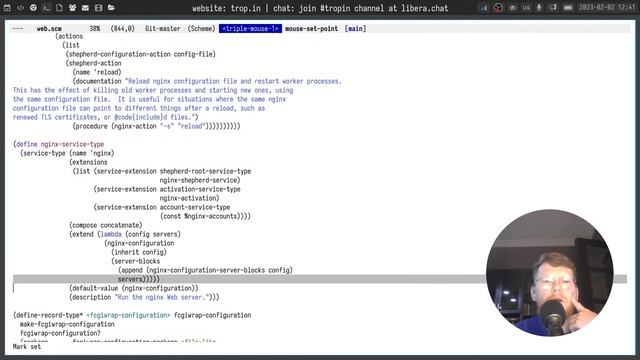Click the screen share eye tray icon
Screen dimensions: 640x360
pos(512,8)
